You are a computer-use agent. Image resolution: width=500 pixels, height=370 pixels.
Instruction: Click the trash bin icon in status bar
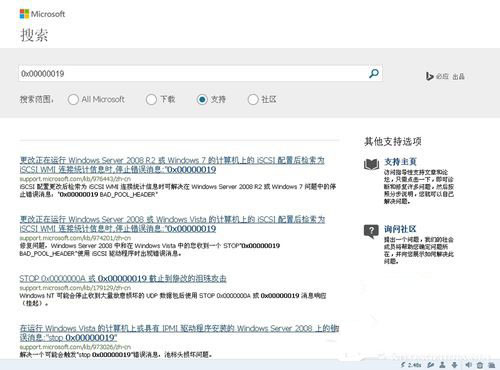click(x=480, y=365)
